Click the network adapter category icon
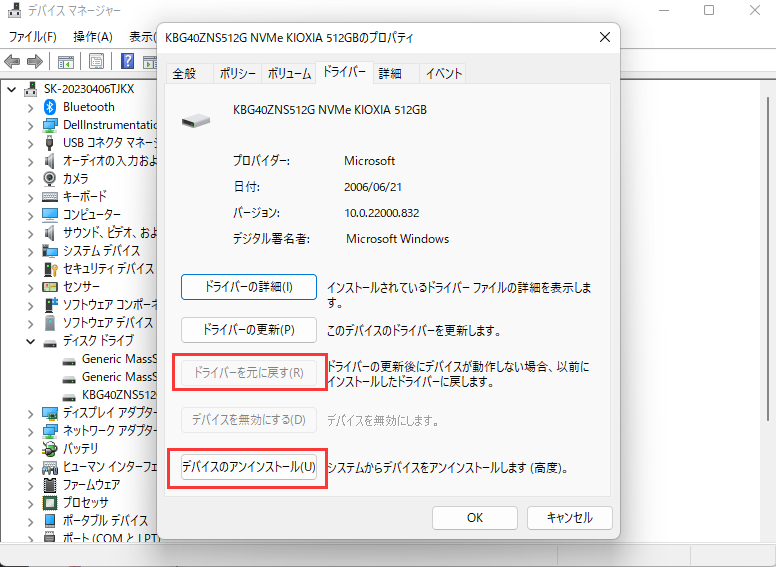This screenshot has height=567, width=776. (49, 431)
